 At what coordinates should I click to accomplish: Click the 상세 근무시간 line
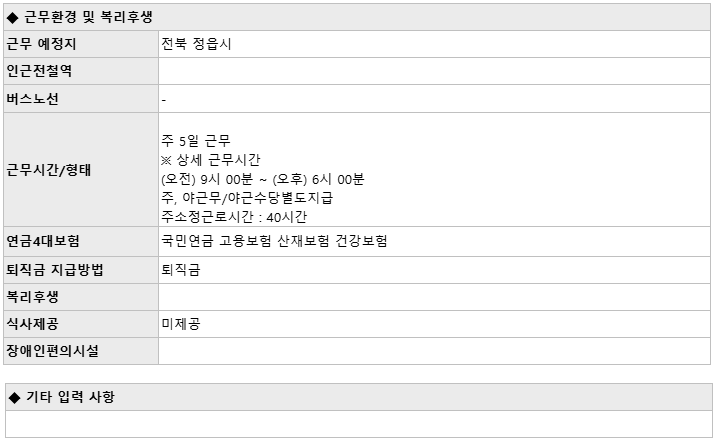coord(211,160)
